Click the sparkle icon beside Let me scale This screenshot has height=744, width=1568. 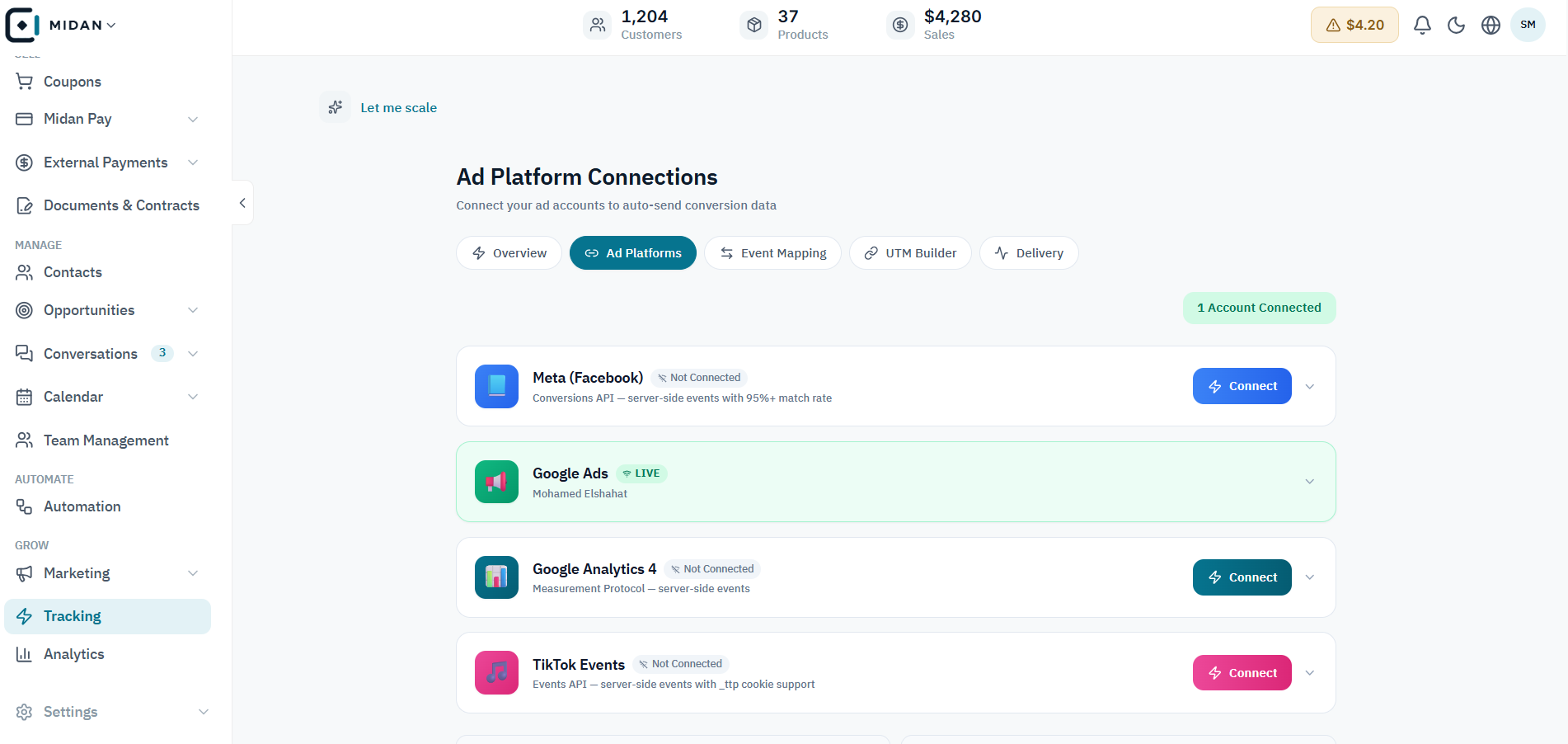[x=336, y=107]
